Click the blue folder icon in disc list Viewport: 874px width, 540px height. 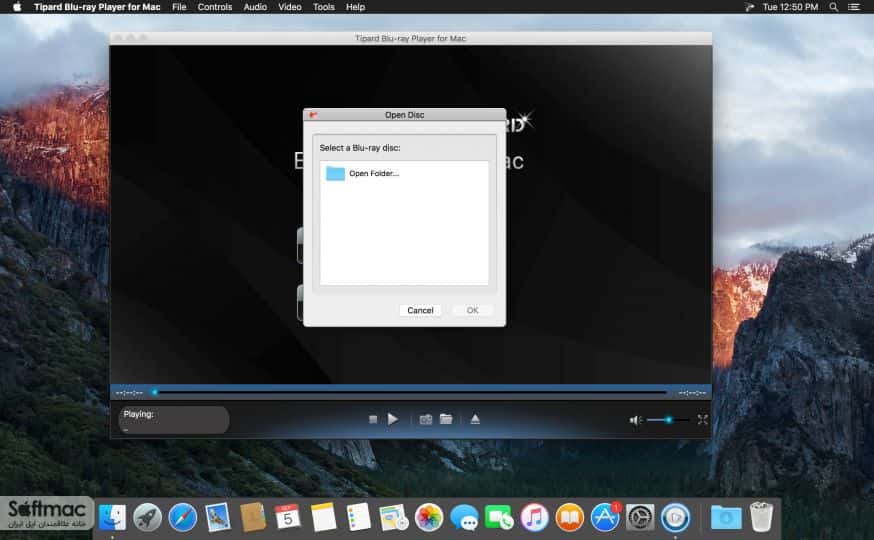(x=336, y=173)
